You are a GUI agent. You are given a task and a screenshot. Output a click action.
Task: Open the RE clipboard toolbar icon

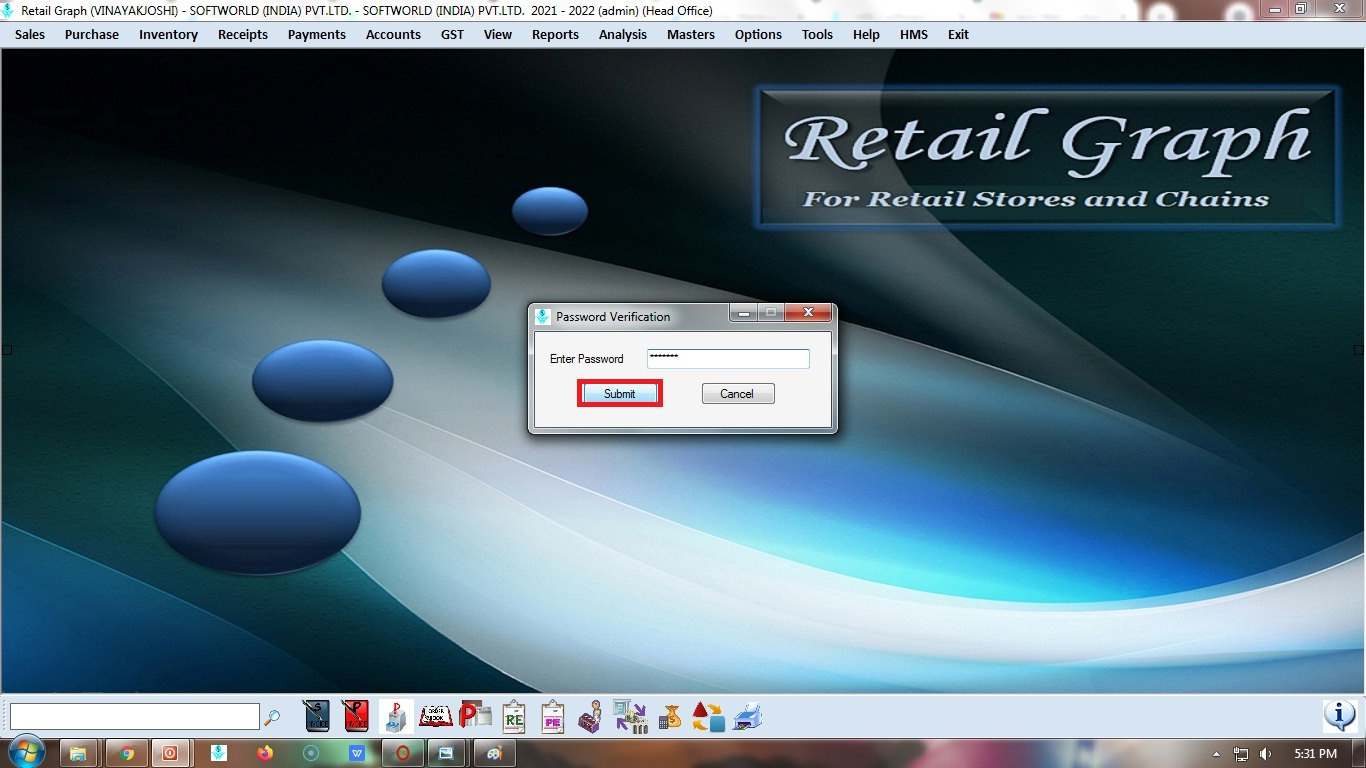[x=514, y=716]
